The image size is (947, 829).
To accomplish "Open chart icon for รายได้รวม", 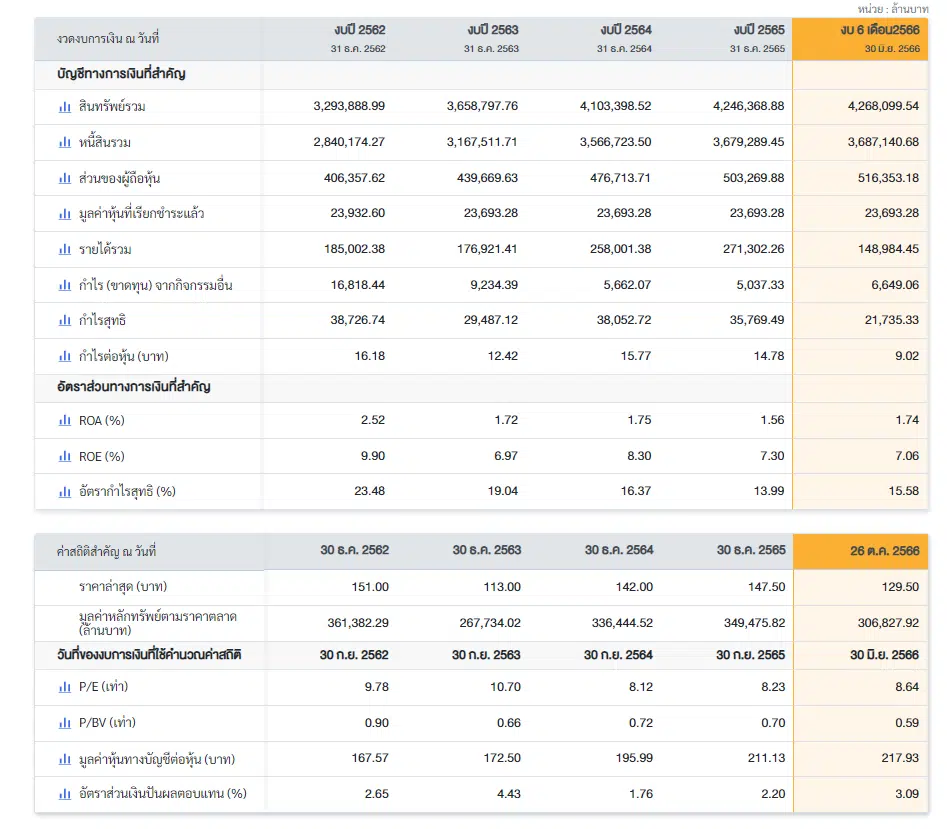I will [x=65, y=249].
